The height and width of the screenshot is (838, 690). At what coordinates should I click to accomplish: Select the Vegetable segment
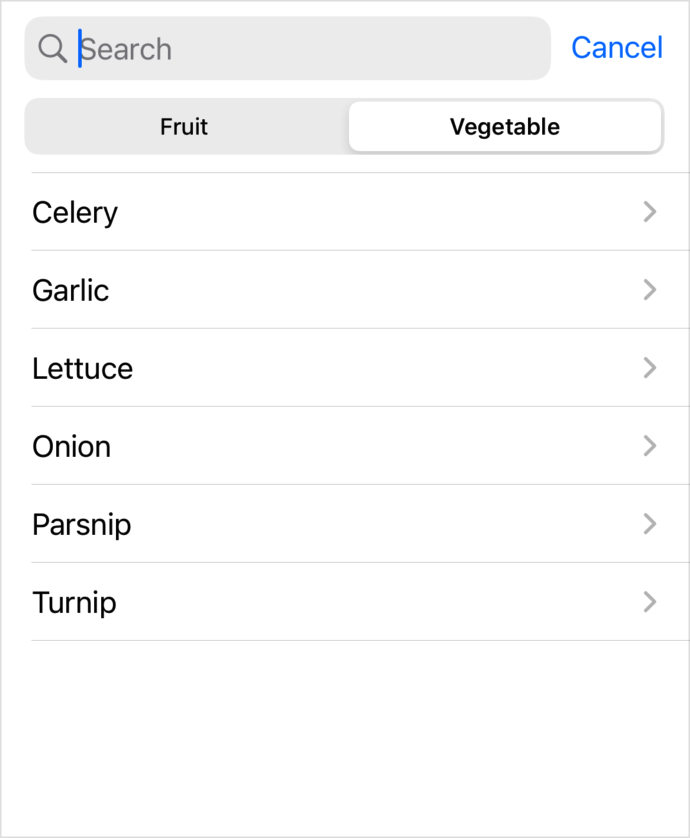pos(505,127)
